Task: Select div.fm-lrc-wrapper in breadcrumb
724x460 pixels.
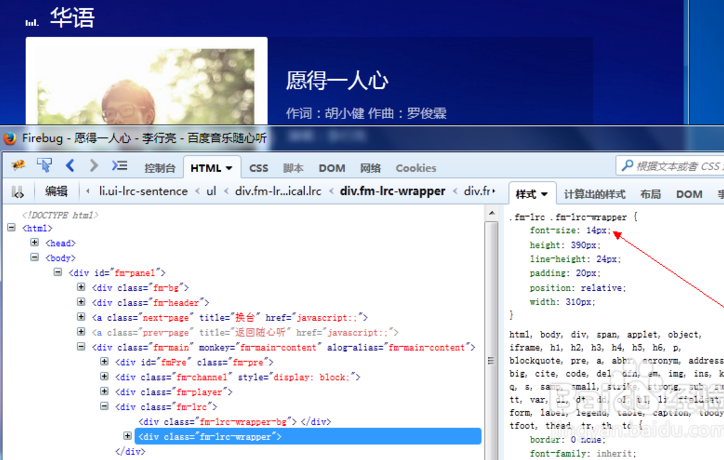Action: pyautogui.click(x=392, y=191)
